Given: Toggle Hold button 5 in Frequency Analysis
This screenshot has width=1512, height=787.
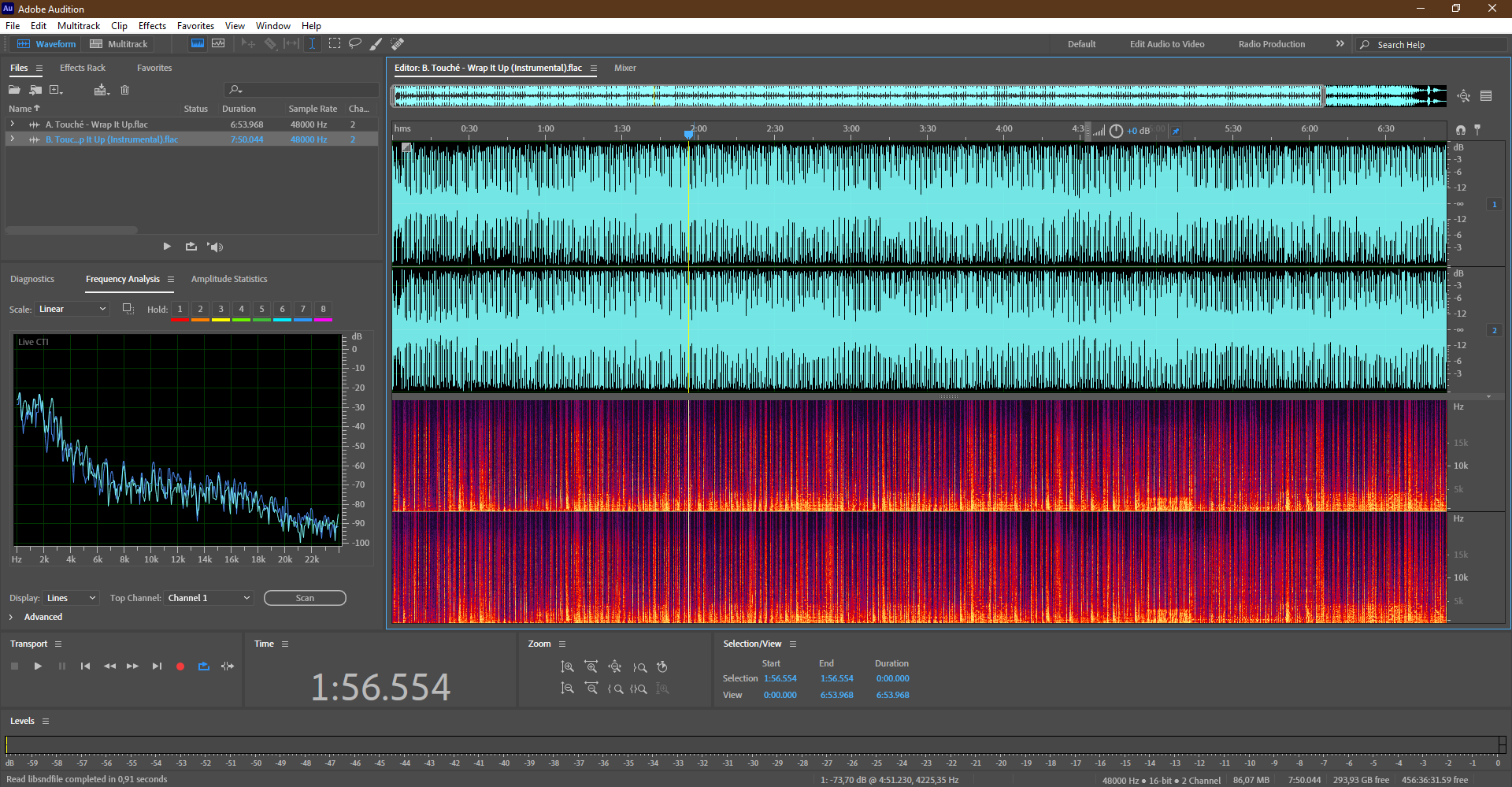Looking at the screenshot, I should (261, 309).
